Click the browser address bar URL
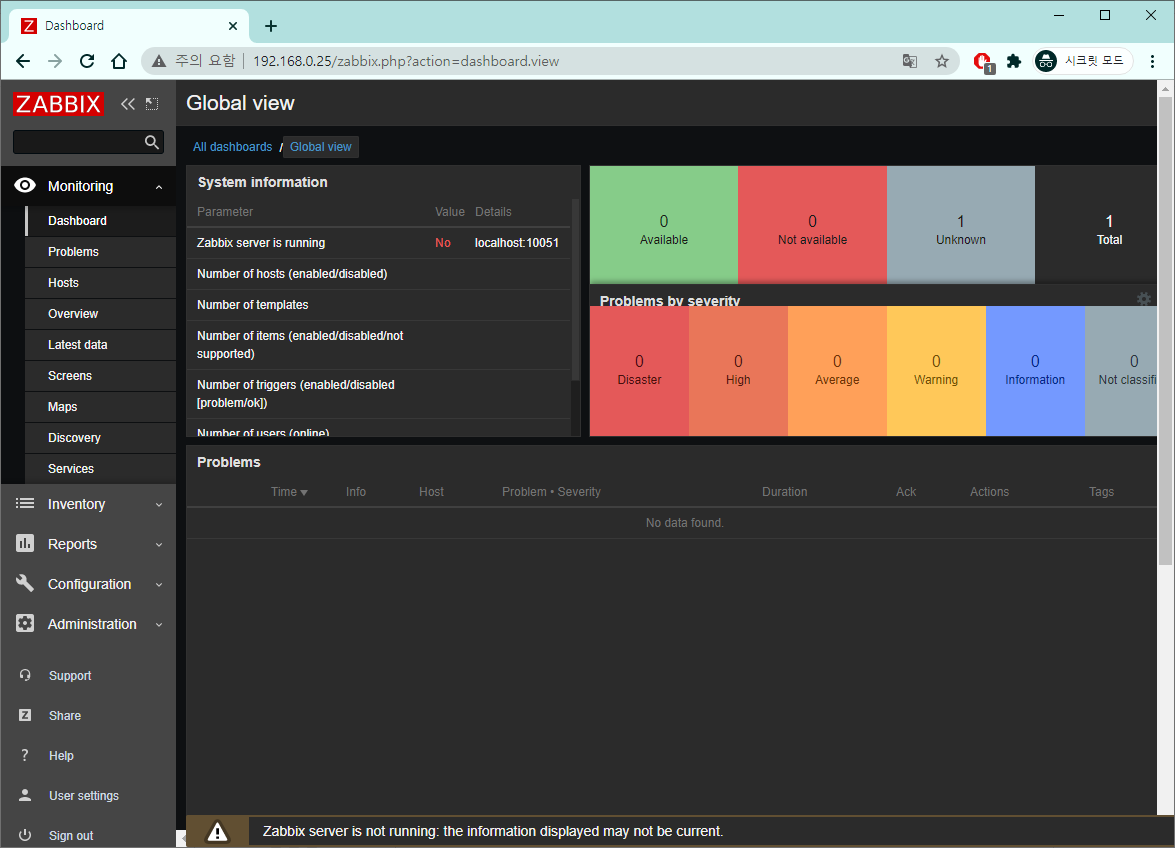Image resolution: width=1175 pixels, height=848 pixels. coord(405,61)
